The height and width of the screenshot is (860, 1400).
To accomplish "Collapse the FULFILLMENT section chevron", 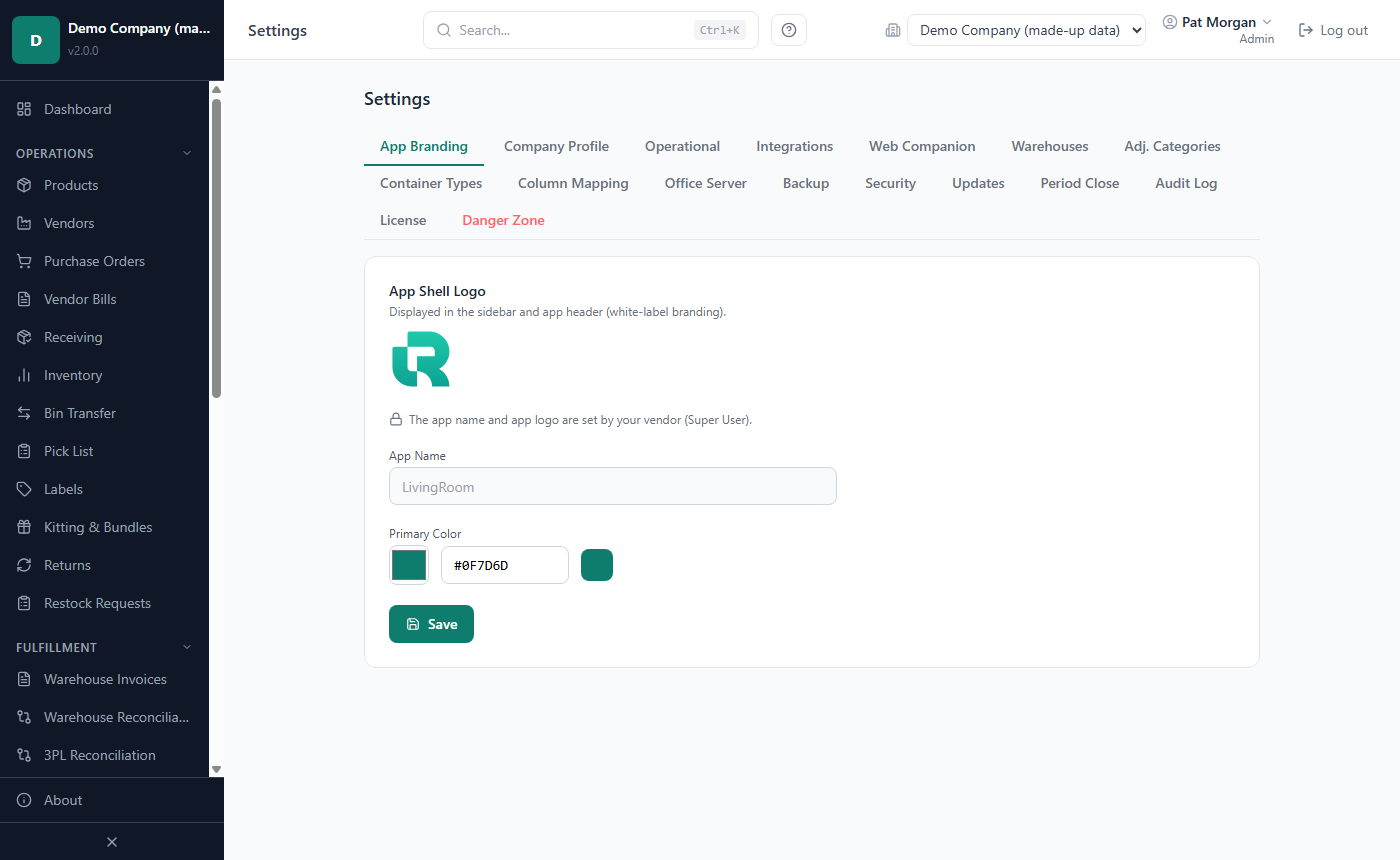I will pyautogui.click(x=186, y=647).
